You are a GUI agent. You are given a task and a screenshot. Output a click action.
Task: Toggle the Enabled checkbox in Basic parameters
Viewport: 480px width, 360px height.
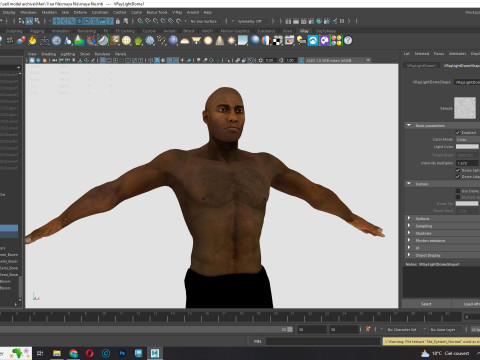pyautogui.click(x=458, y=133)
